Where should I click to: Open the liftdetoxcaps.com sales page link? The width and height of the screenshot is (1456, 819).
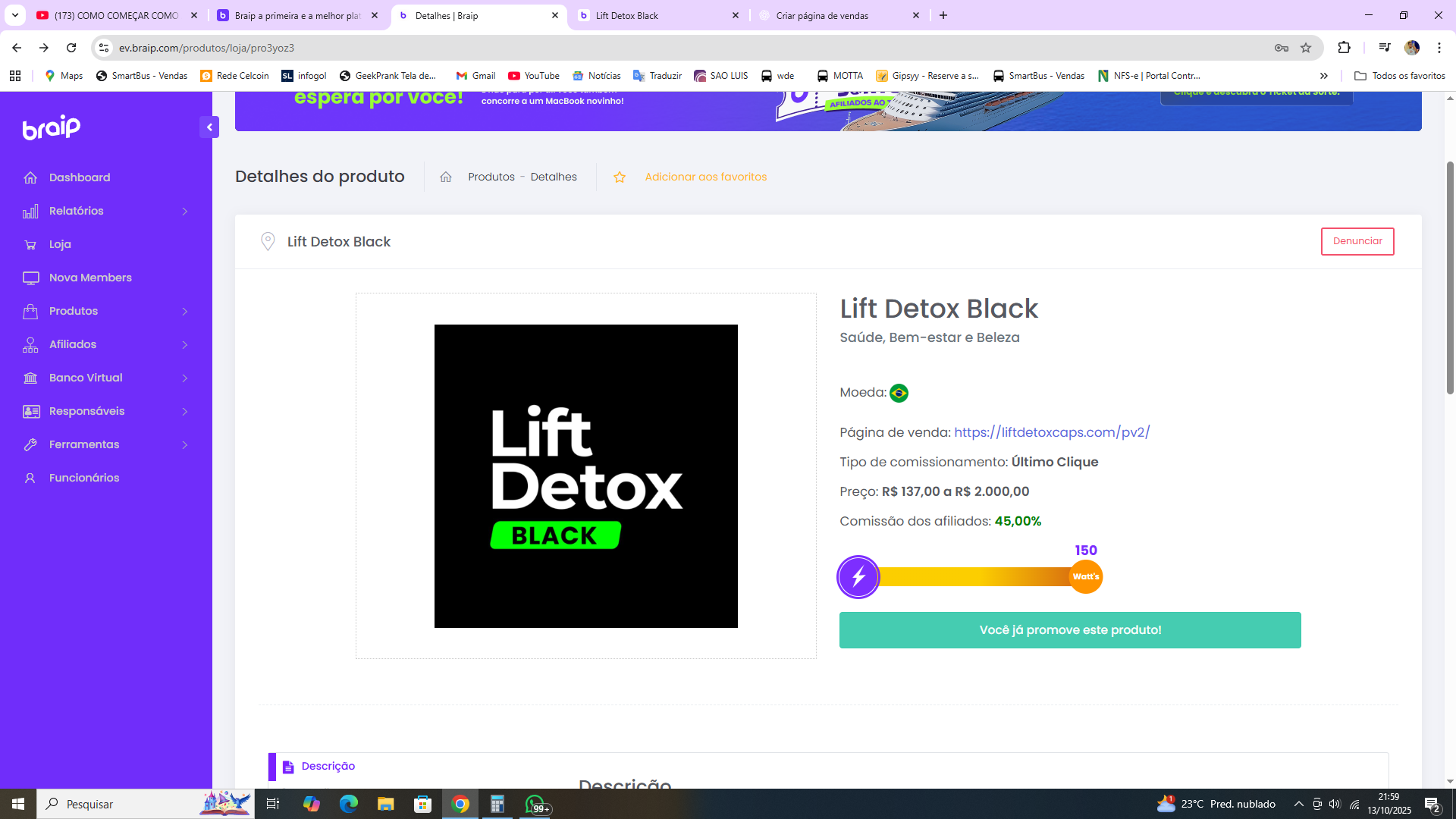tap(1052, 432)
